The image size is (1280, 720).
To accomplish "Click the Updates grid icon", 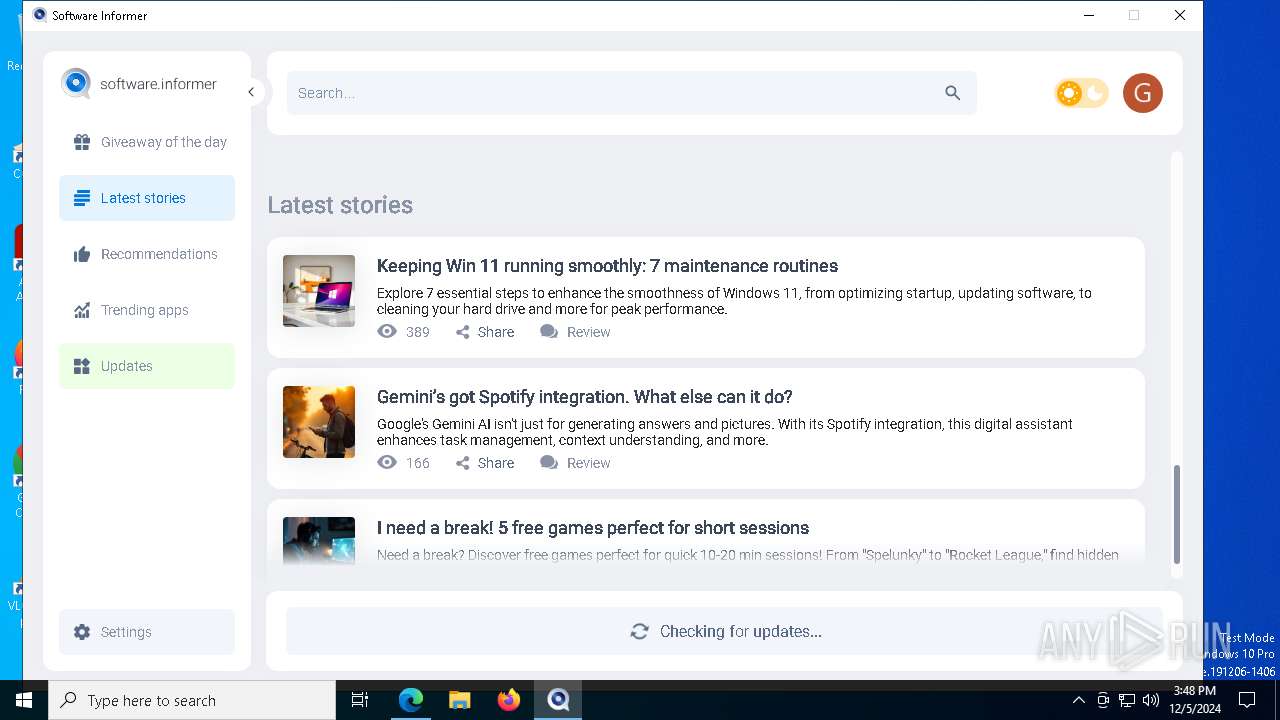I will click(82, 366).
